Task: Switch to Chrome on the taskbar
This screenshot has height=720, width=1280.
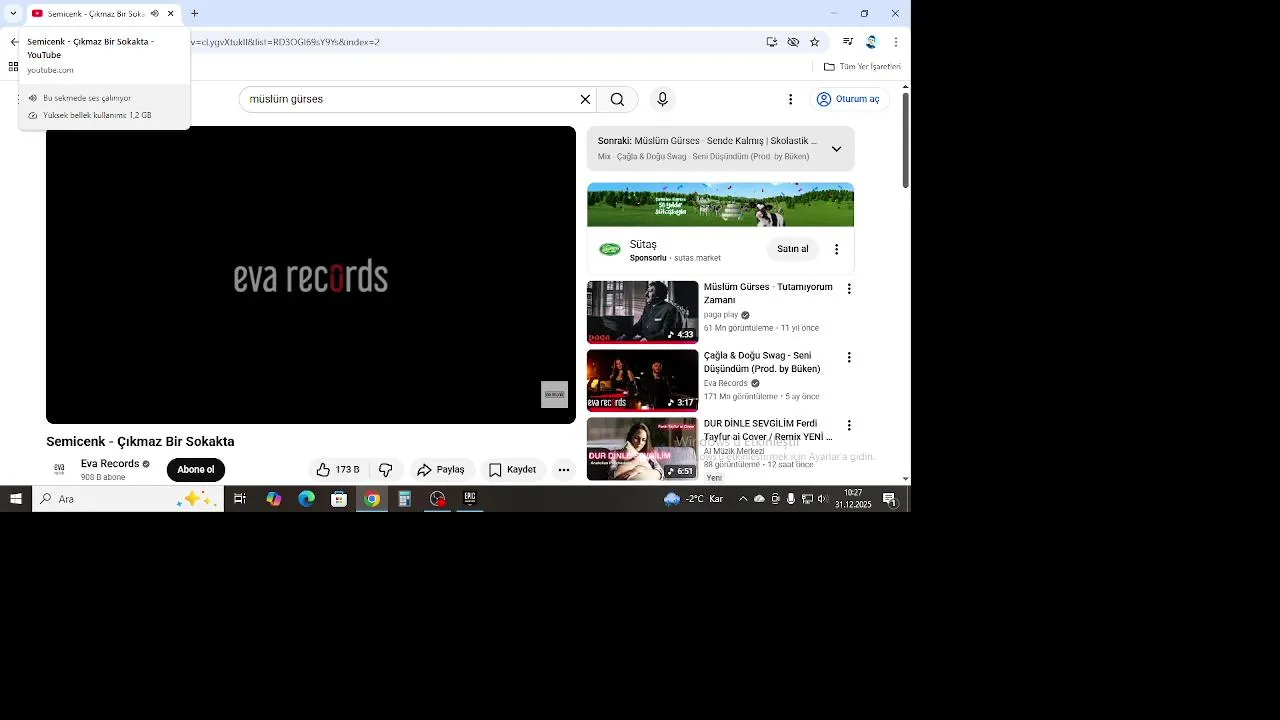Action: coord(372,499)
